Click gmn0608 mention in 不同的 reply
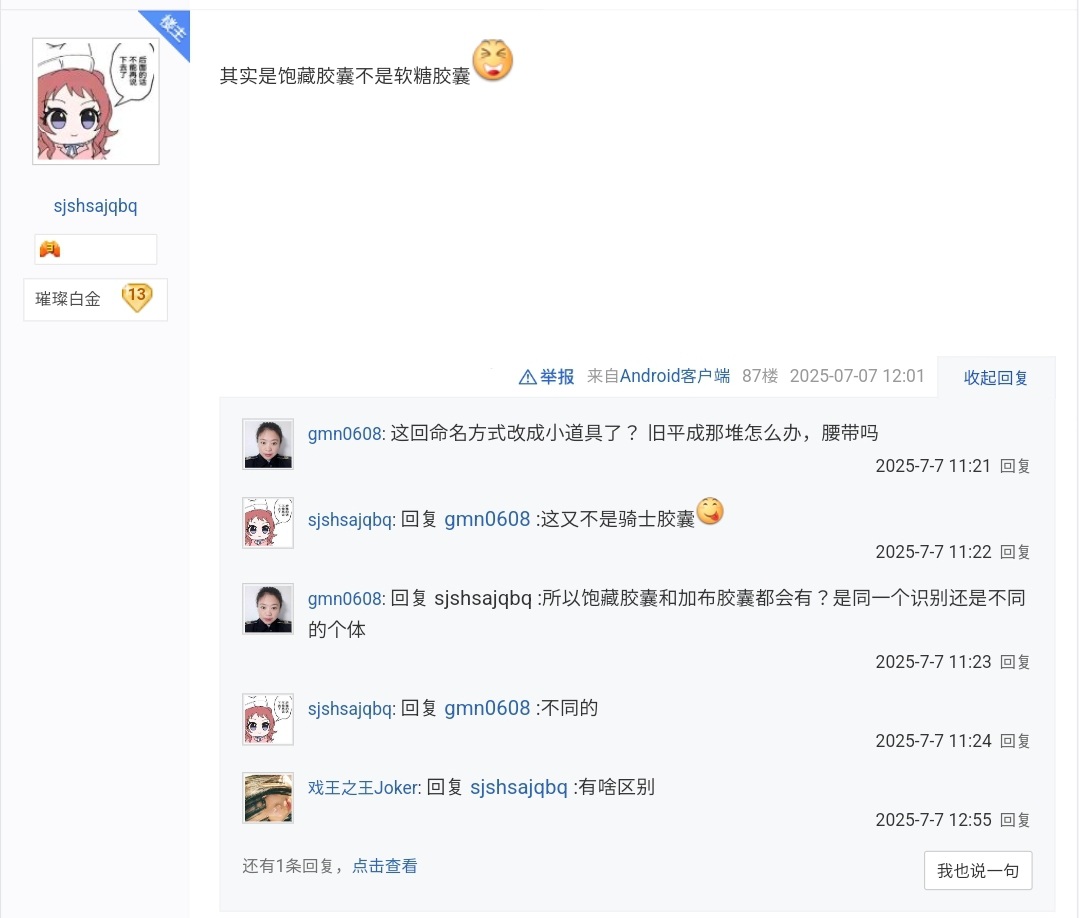Viewport: 1080px width, 918px height. pyautogui.click(x=487, y=708)
